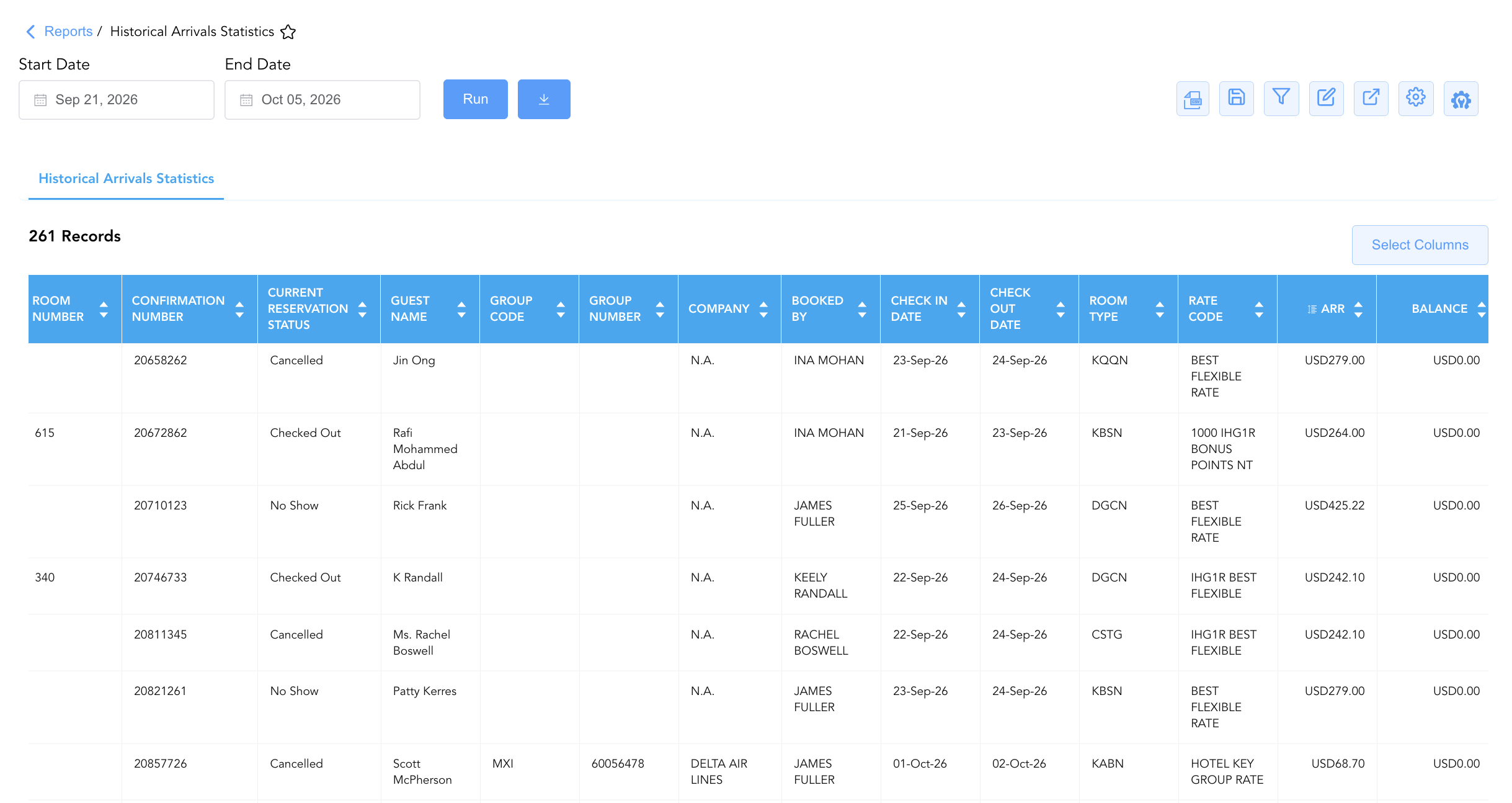The height and width of the screenshot is (803, 1512).
Task: Open the End Date field Oct 05, 2026
Action: coord(322,100)
